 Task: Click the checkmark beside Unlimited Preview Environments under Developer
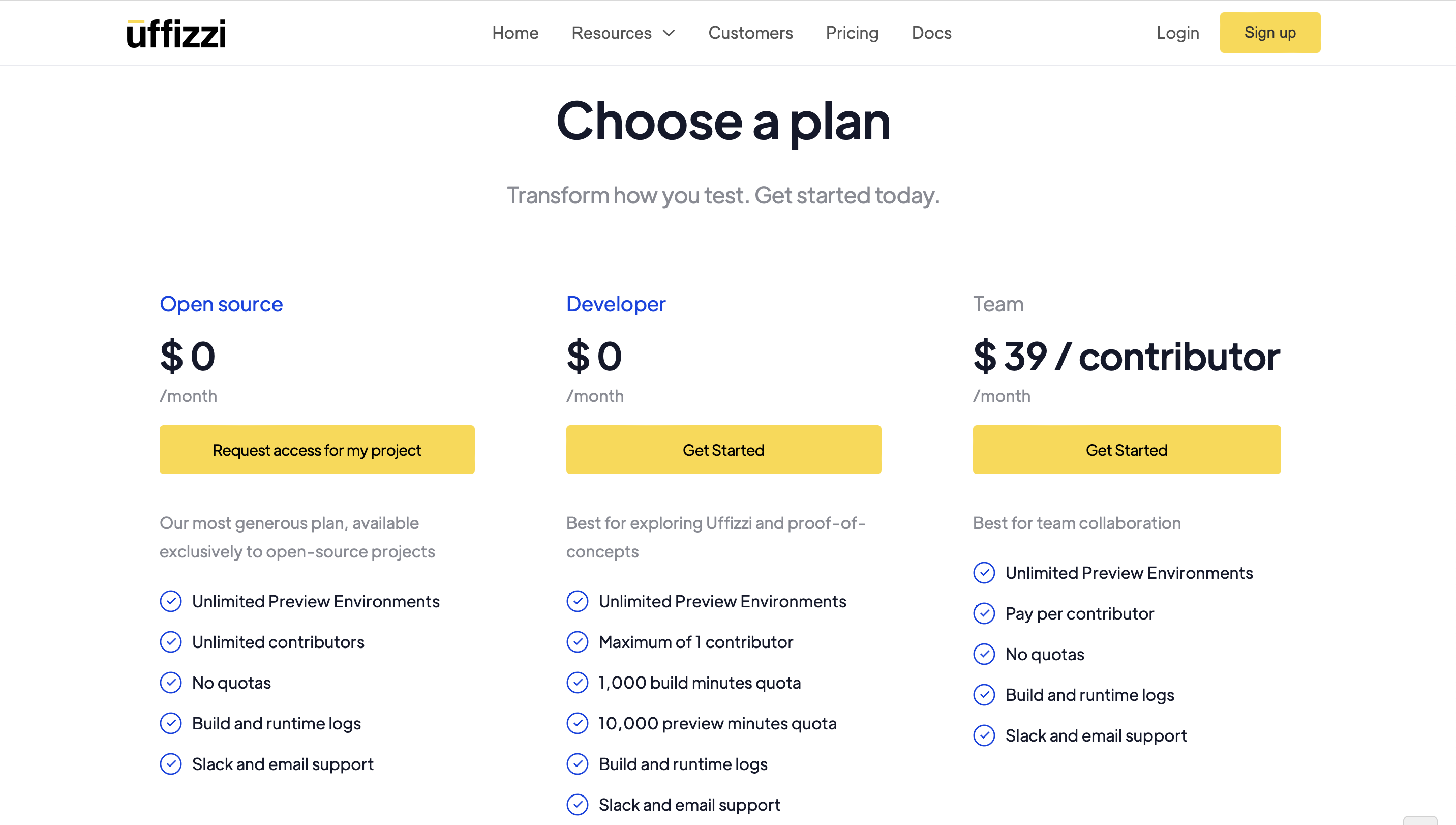[x=577, y=601]
